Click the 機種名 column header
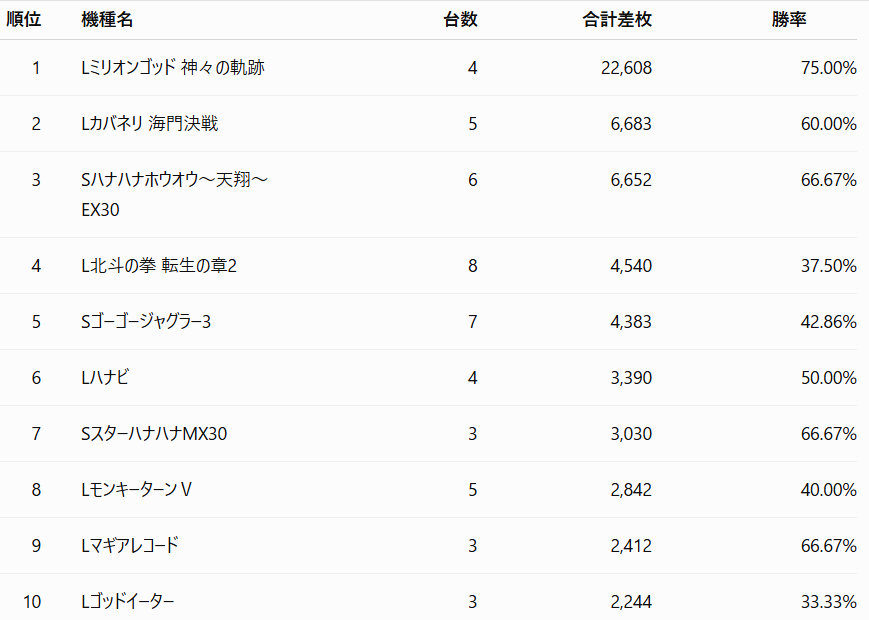 click(107, 19)
